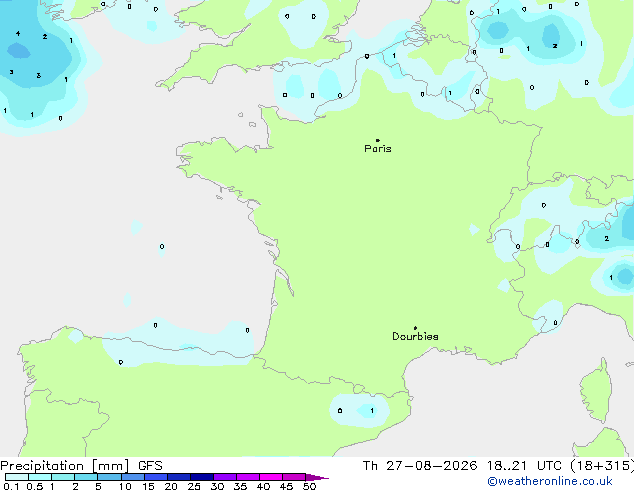
Task: Click the legend arrow tip beyond 50
Action: click(x=317, y=477)
